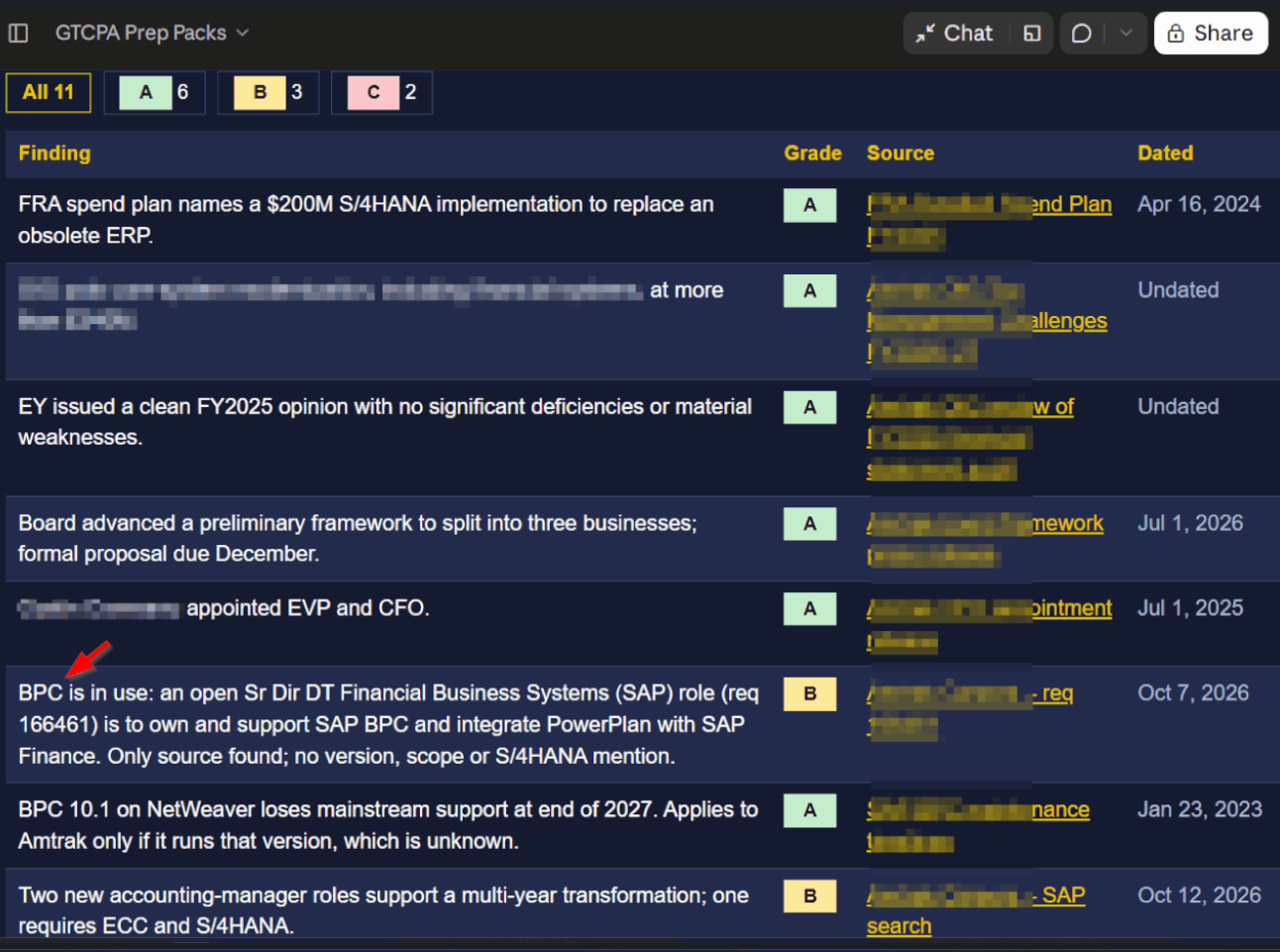Expand the chevron next to the comment bubble
The height and width of the screenshot is (952, 1280).
click(x=1126, y=33)
